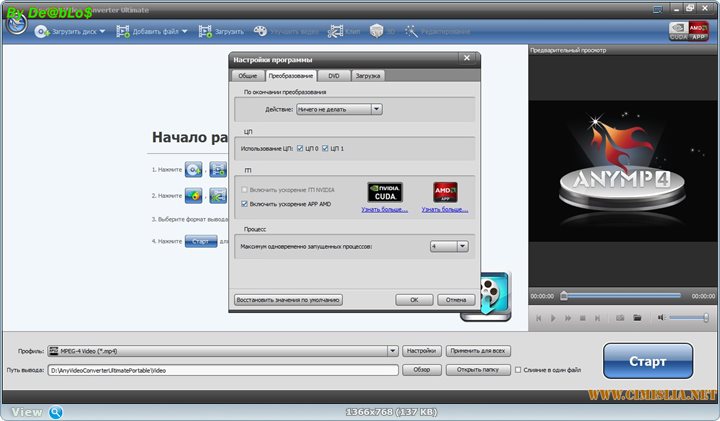
Task: Toggle the ЦП 0 checkbox
Action: pyautogui.click(x=300, y=148)
